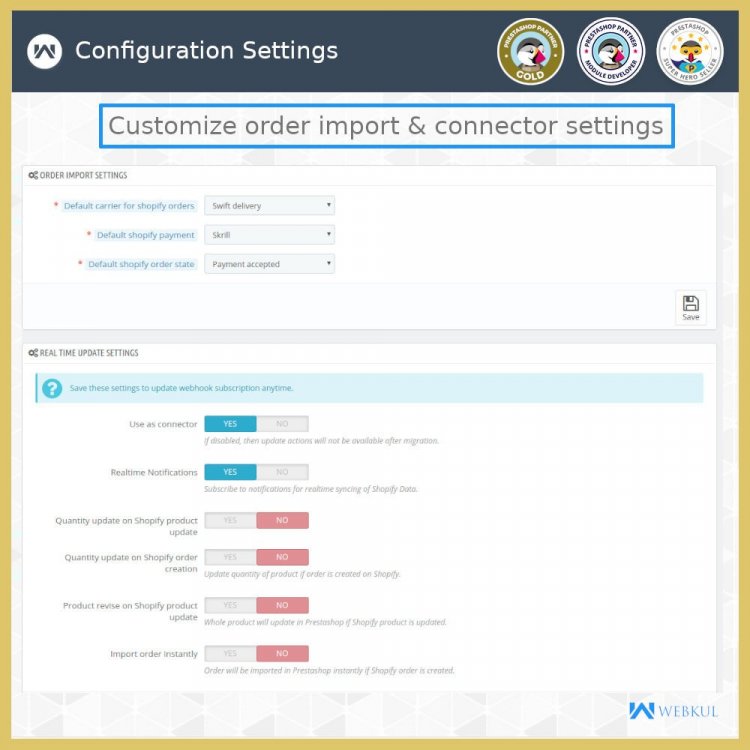Image resolution: width=750 pixels, height=750 pixels.
Task: Click the Webkul logo beside Configuration Settings
Action: pyautogui.click(x=44, y=51)
